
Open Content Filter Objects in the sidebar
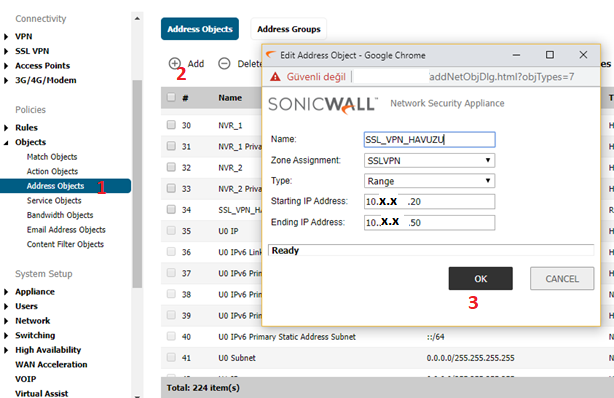[65, 244]
